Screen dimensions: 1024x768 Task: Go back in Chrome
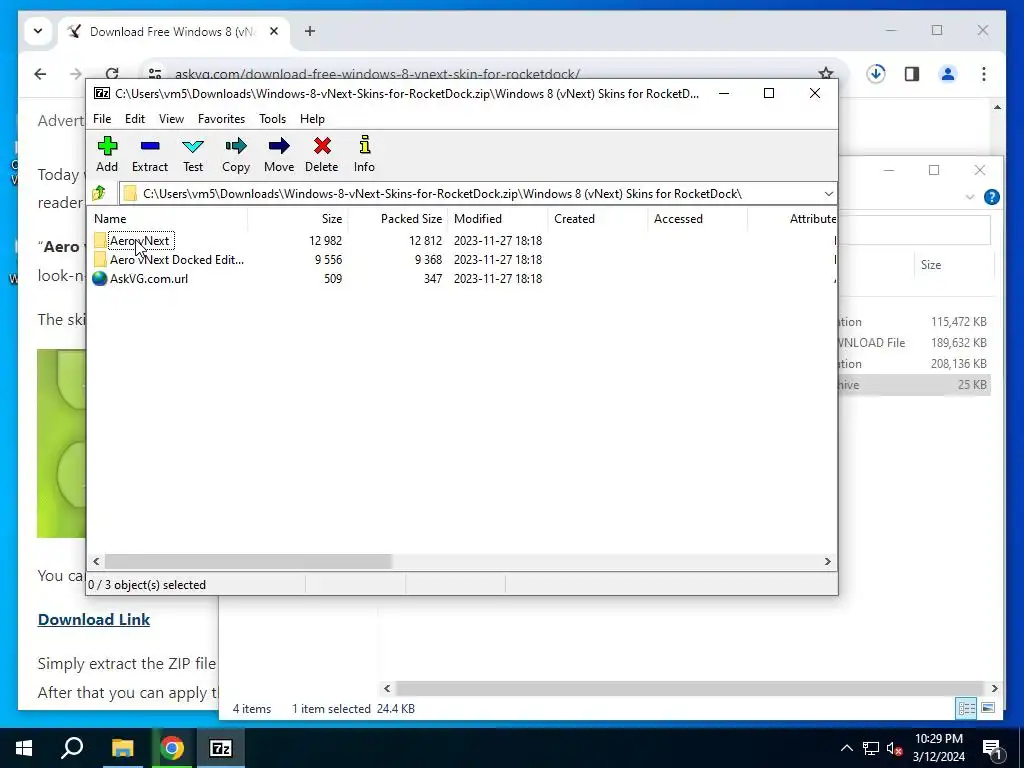point(40,74)
